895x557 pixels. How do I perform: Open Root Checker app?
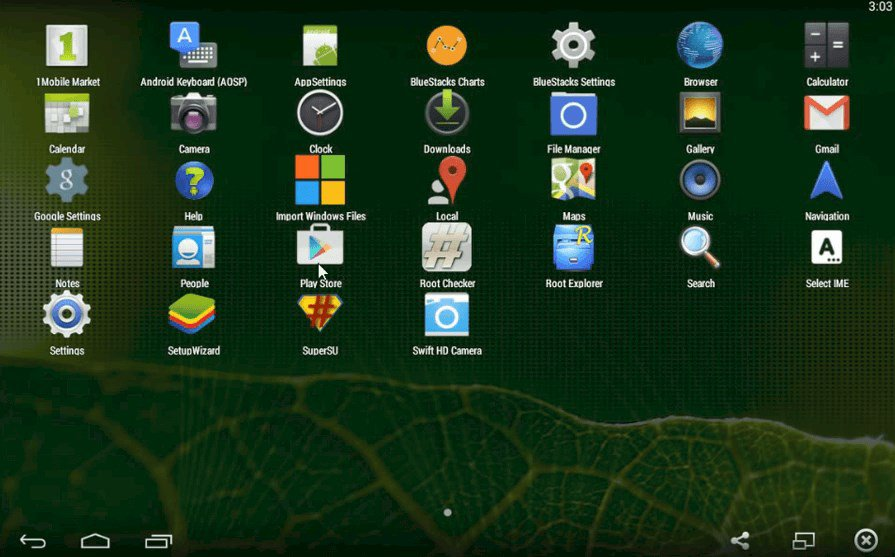pyautogui.click(x=447, y=247)
